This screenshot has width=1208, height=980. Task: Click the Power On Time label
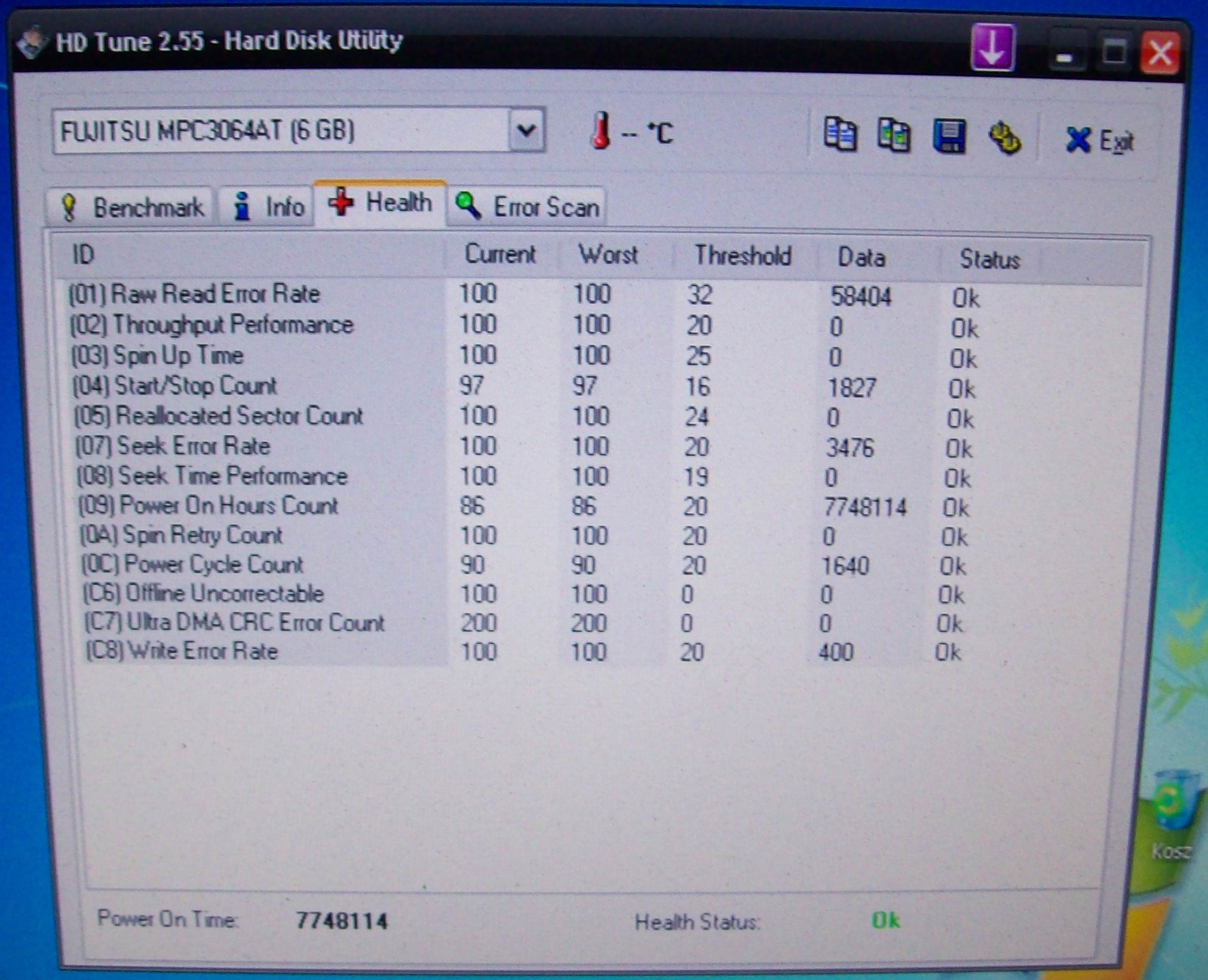click(x=168, y=918)
